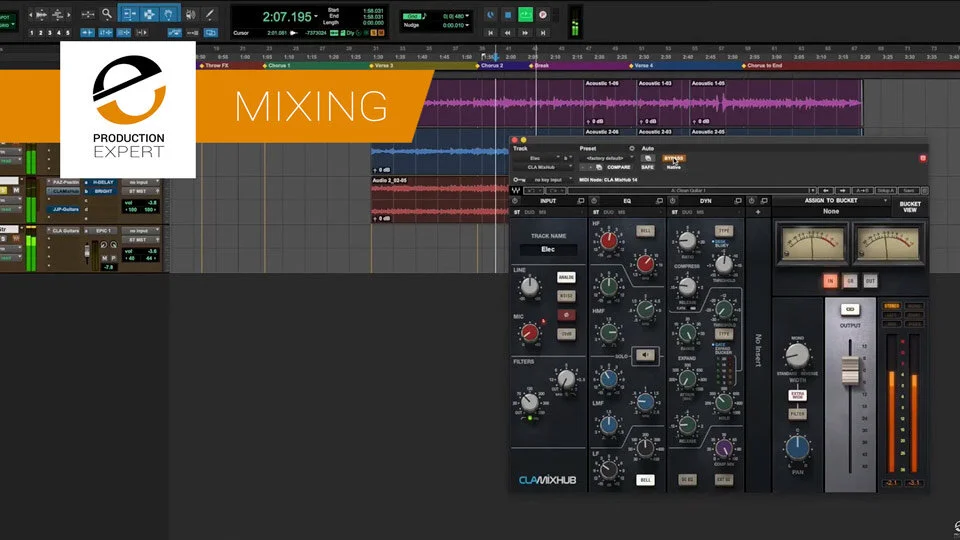Enable automation SAFE button
Image resolution: width=960 pixels, height=540 pixels.
[x=647, y=167]
